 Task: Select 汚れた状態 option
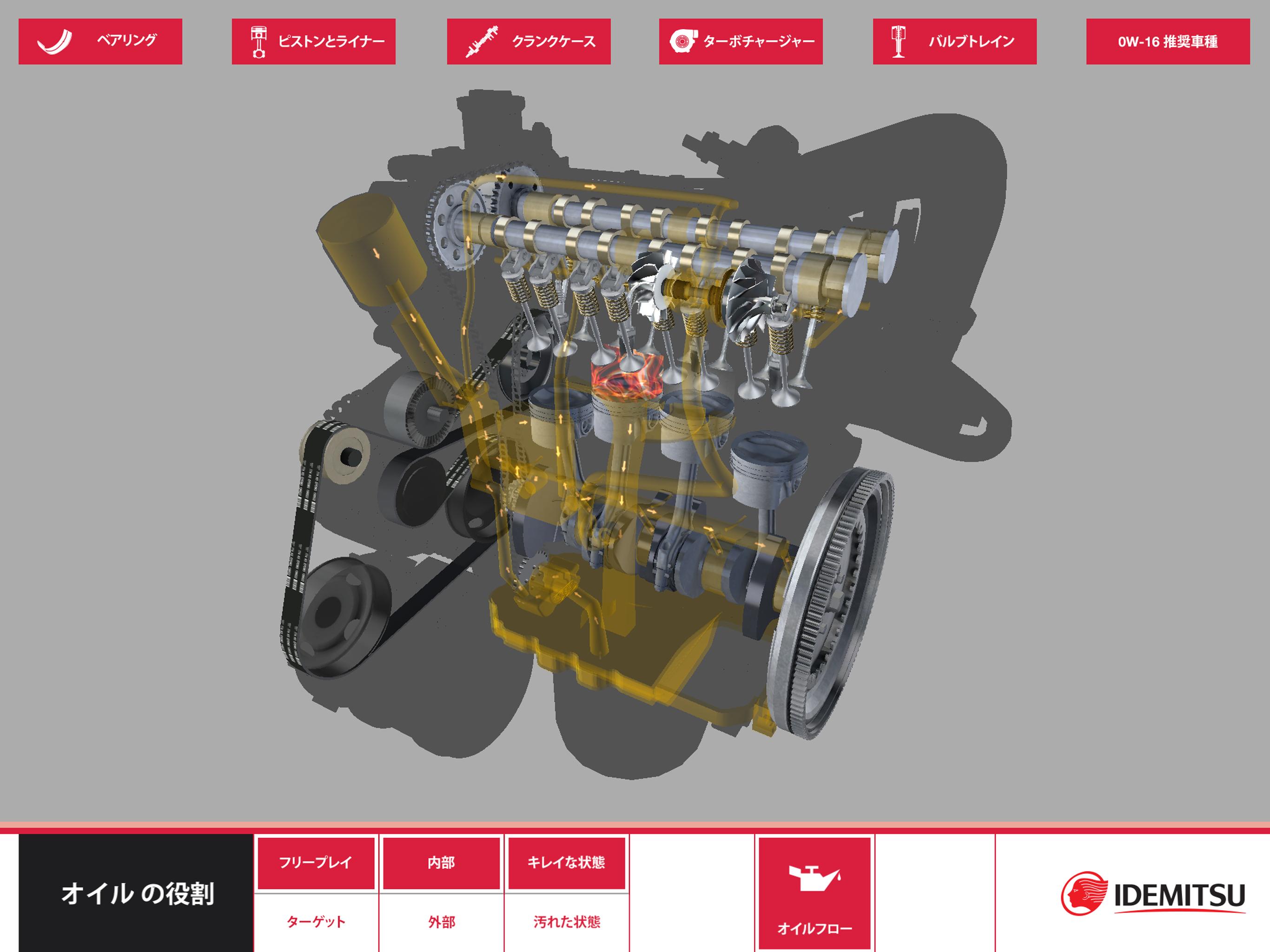coord(567,922)
